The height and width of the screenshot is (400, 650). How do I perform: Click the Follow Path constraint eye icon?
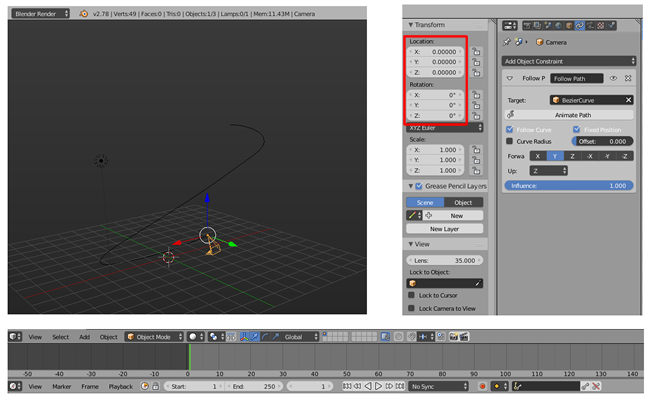point(613,78)
